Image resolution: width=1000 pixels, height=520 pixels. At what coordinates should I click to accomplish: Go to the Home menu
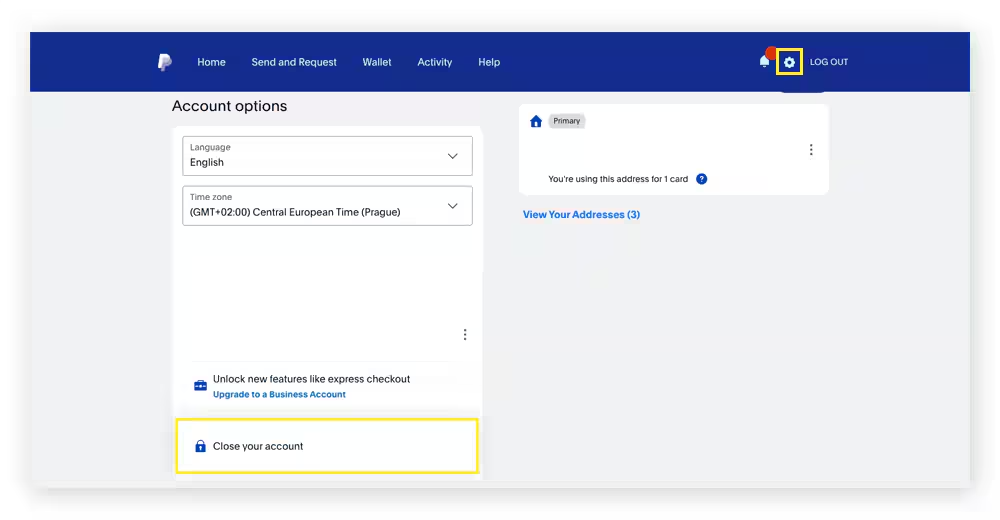point(211,62)
